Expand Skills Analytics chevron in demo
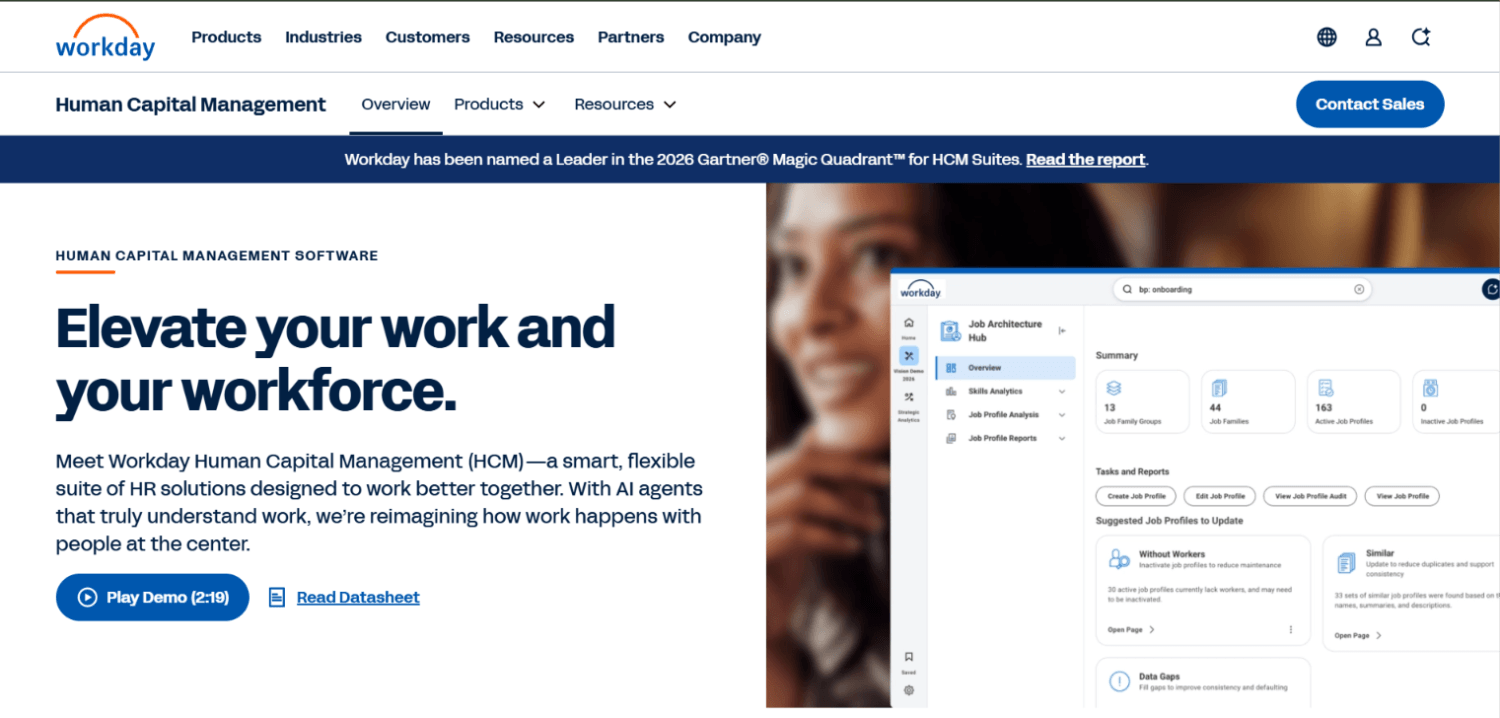 point(1062,392)
